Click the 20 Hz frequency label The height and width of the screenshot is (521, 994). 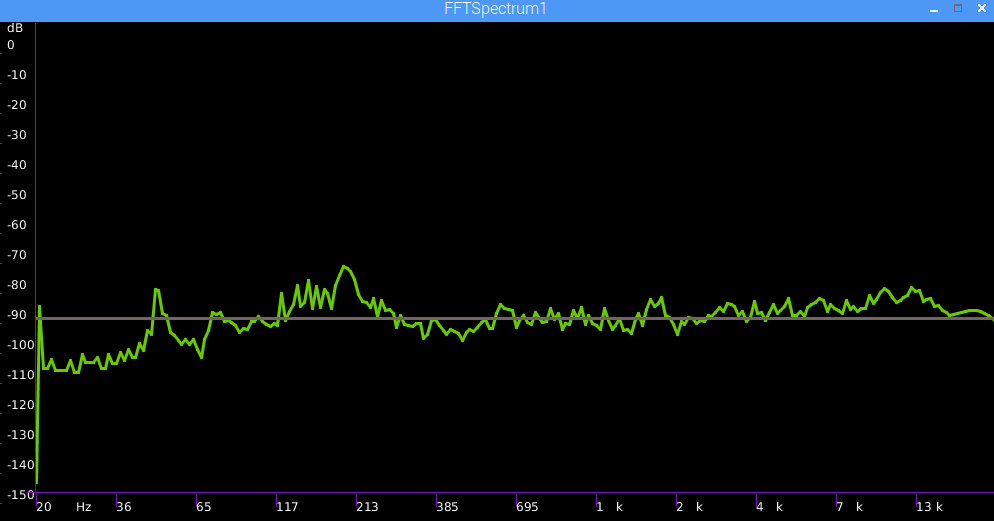[44, 507]
